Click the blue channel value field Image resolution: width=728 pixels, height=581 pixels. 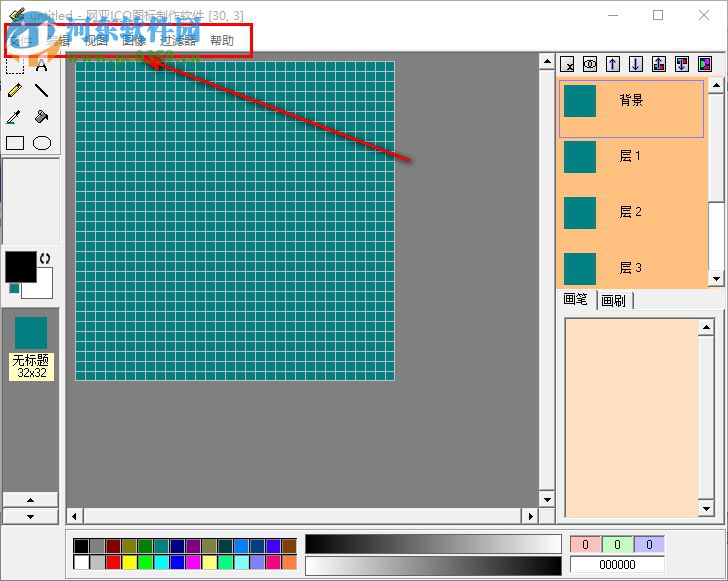pyautogui.click(x=649, y=544)
